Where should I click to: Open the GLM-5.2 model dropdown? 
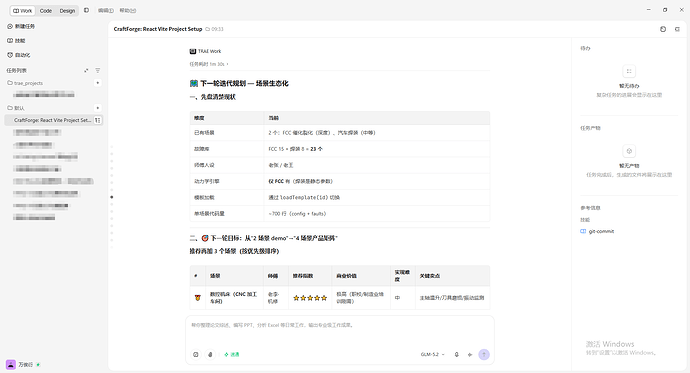[x=432, y=355]
